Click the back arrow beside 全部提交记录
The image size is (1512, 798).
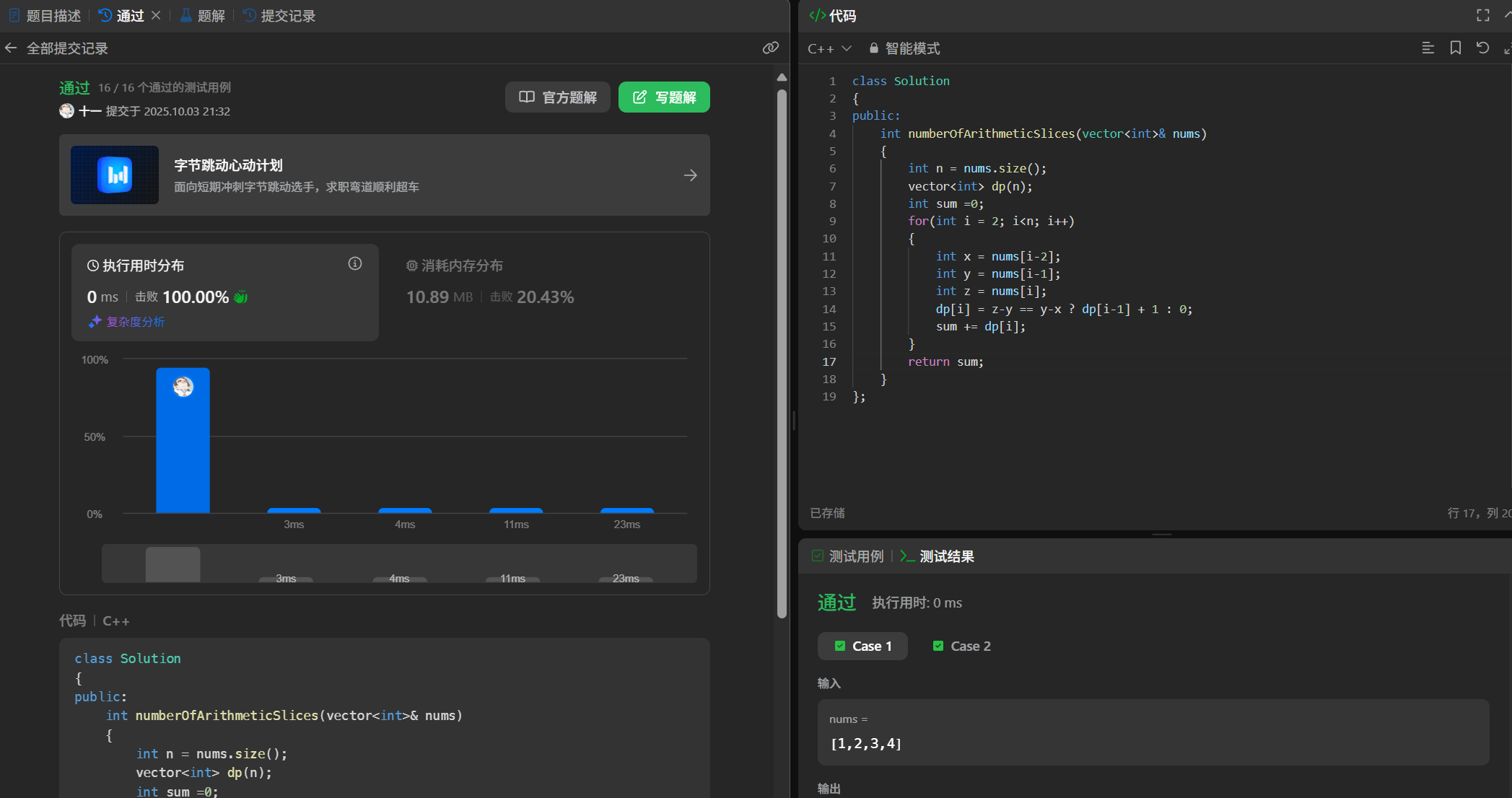(x=11, y=48)
